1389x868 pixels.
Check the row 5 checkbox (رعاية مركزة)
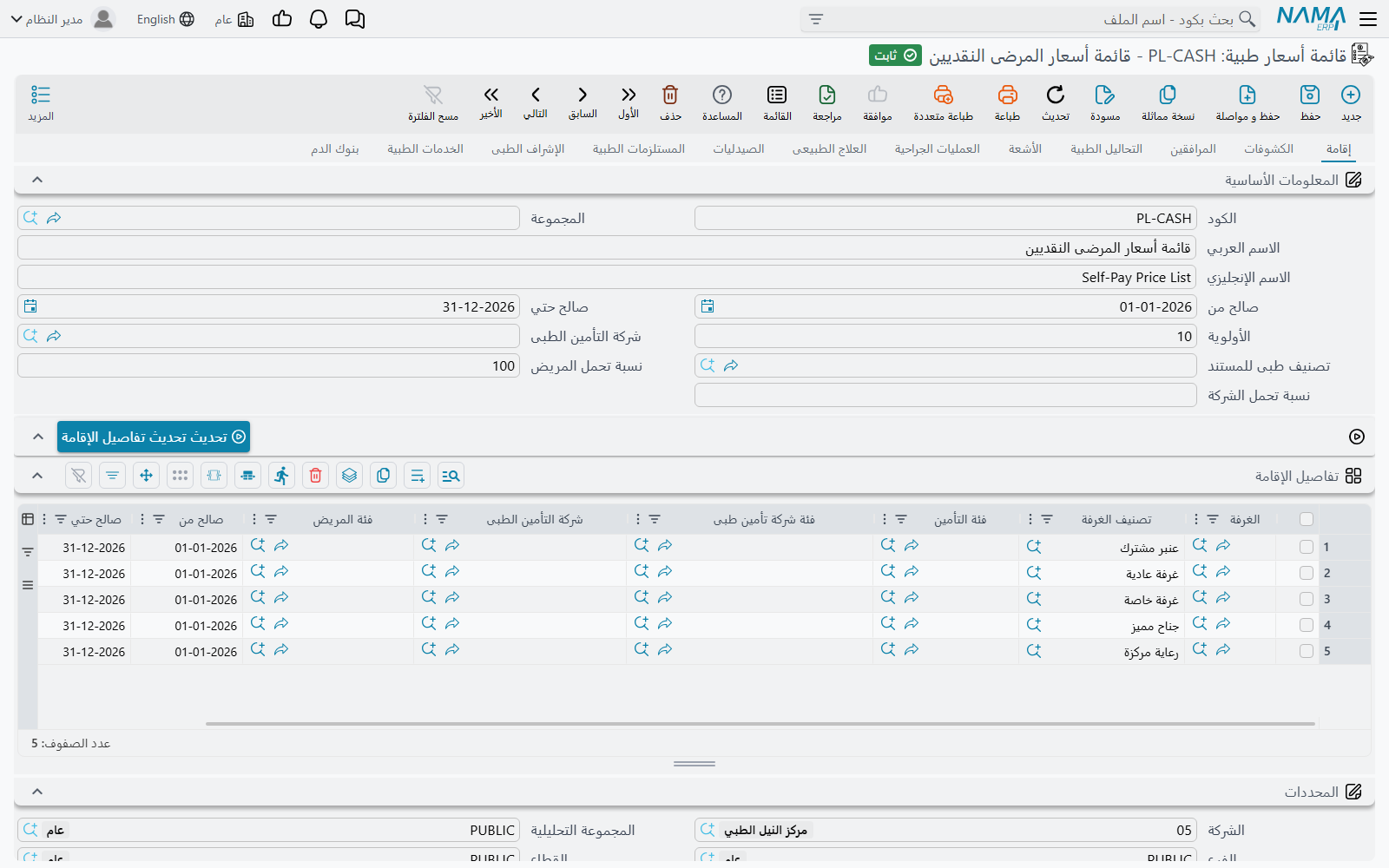click(x=1307, y=651)
